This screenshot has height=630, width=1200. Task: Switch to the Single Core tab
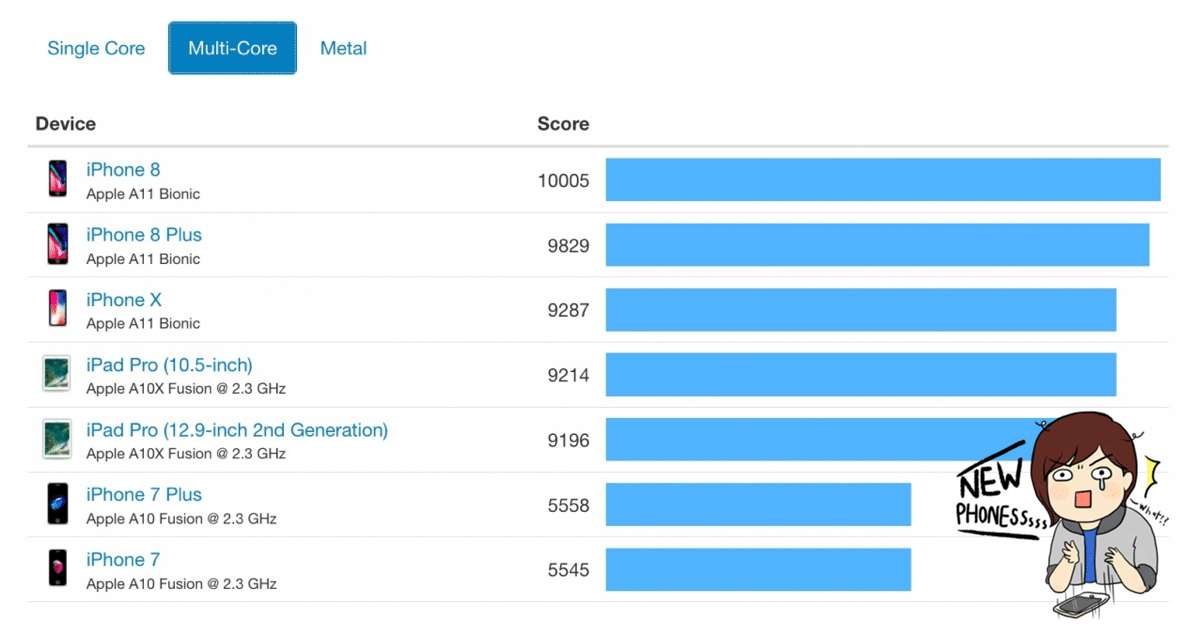tap(96, 48)
